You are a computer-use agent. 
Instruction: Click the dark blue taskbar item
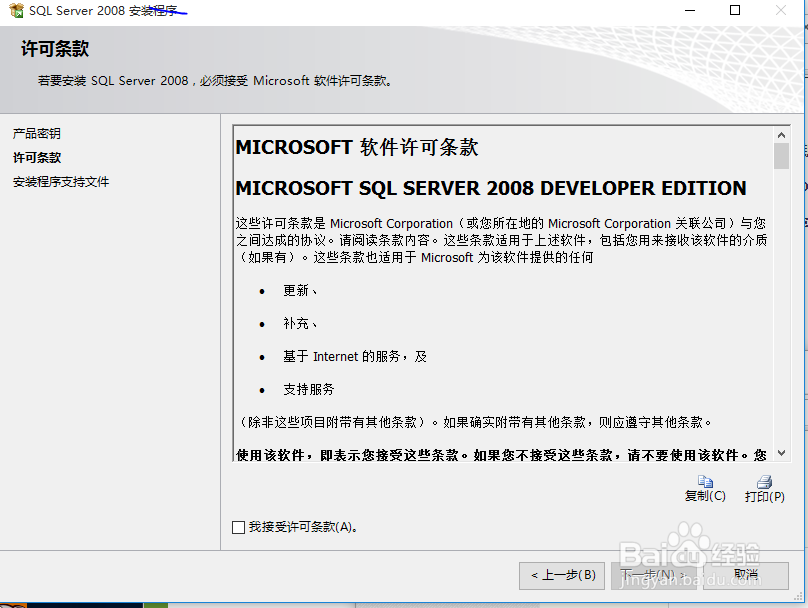(85, 602)
